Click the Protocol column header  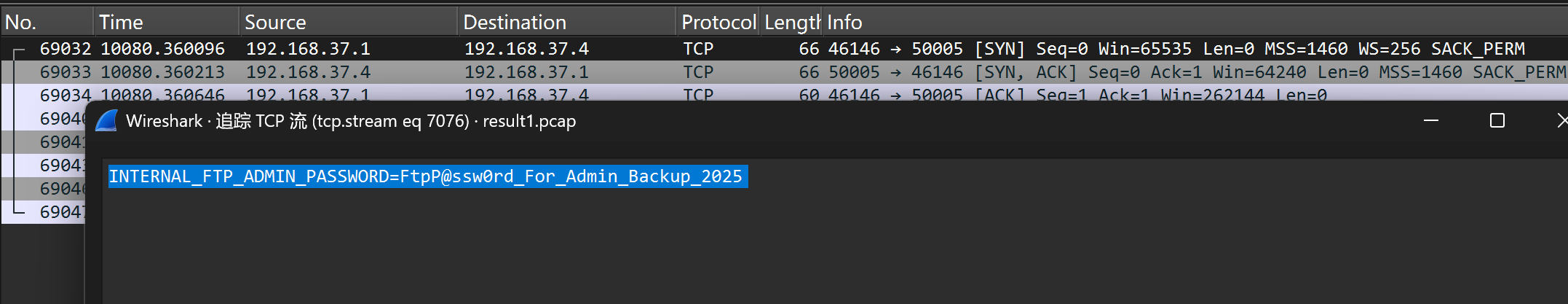(718, 23)
